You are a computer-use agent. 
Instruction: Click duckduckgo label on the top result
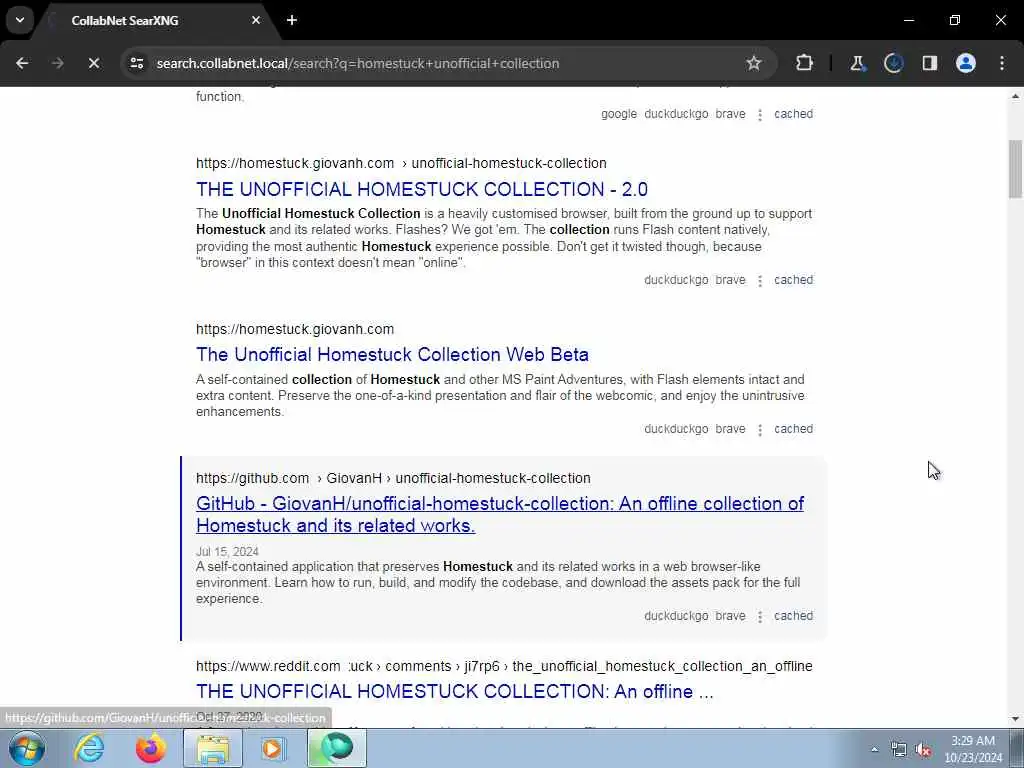point(676,114)
